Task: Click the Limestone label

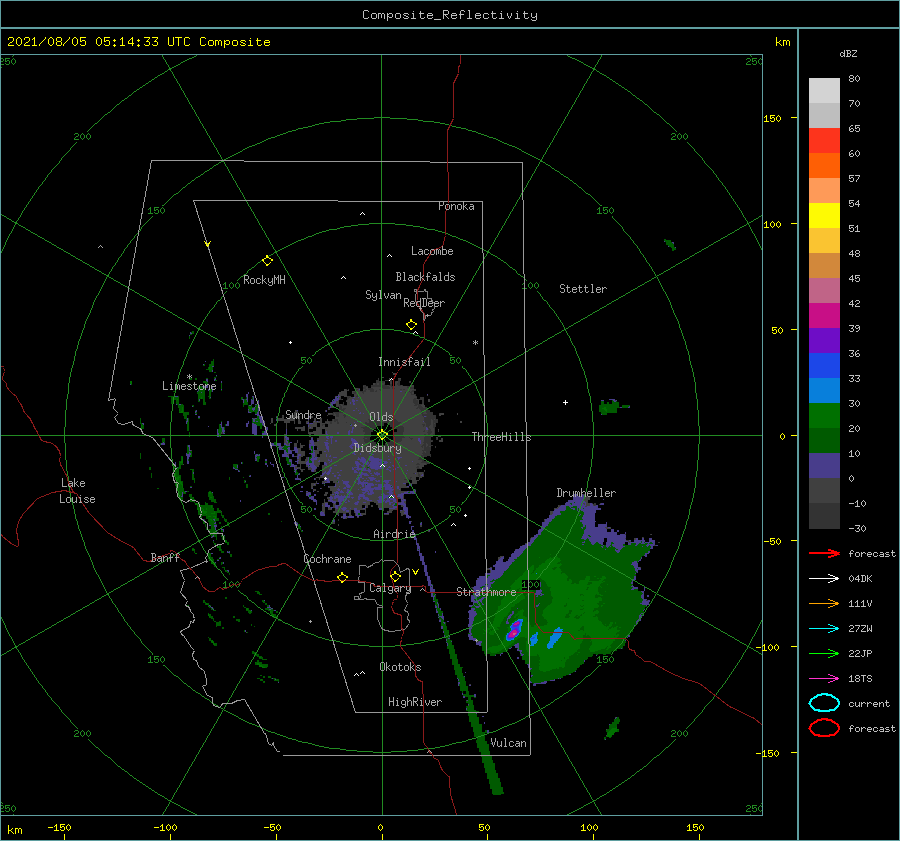Action: click(189, 386)
